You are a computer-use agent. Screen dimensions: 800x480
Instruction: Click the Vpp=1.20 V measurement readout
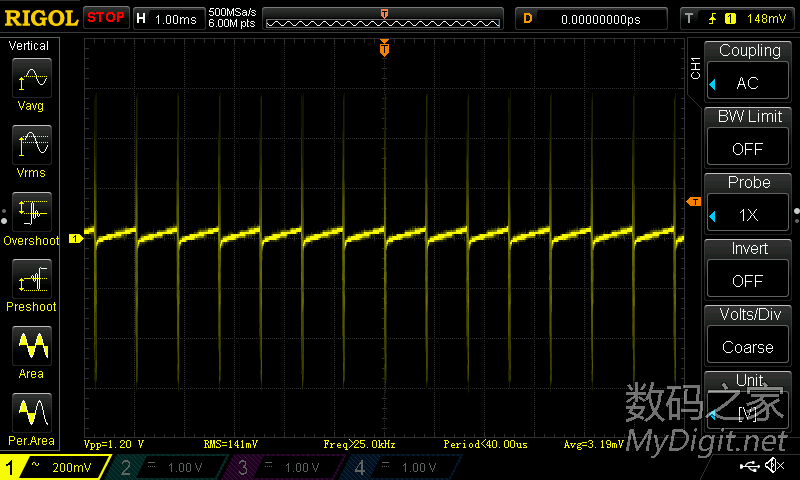(113, 444)
